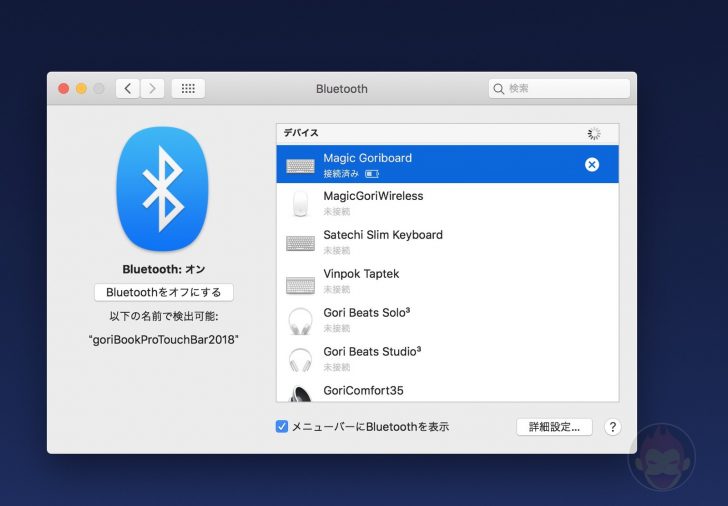Minimize the window with yellow button
The height and width of the screenshot is (506, 728).
(x=81, y=88)
